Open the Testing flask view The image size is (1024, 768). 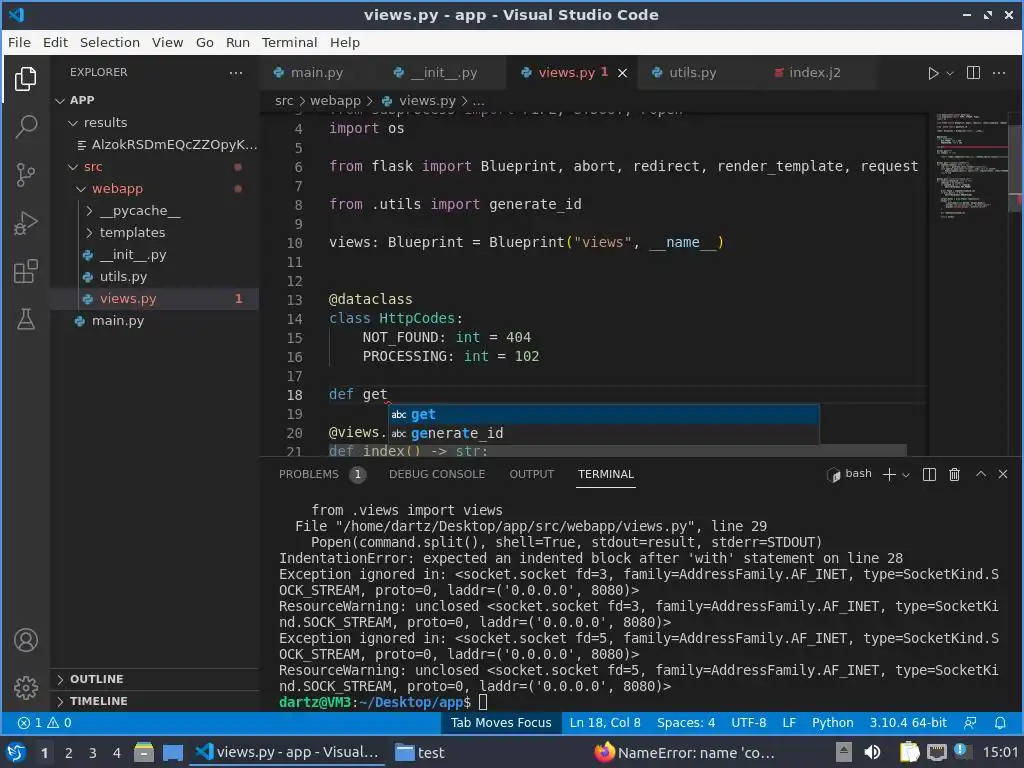[25, 319]
